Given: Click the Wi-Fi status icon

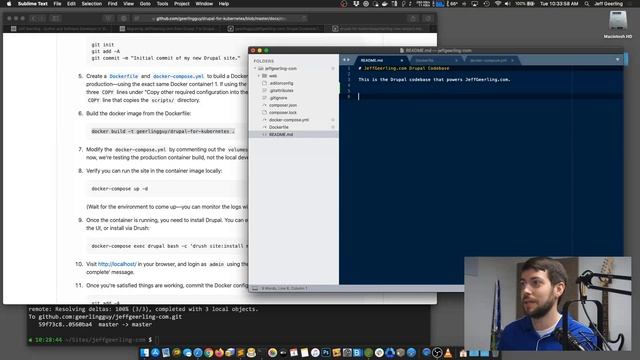Looking at the screenshot, I should (498, 4).
